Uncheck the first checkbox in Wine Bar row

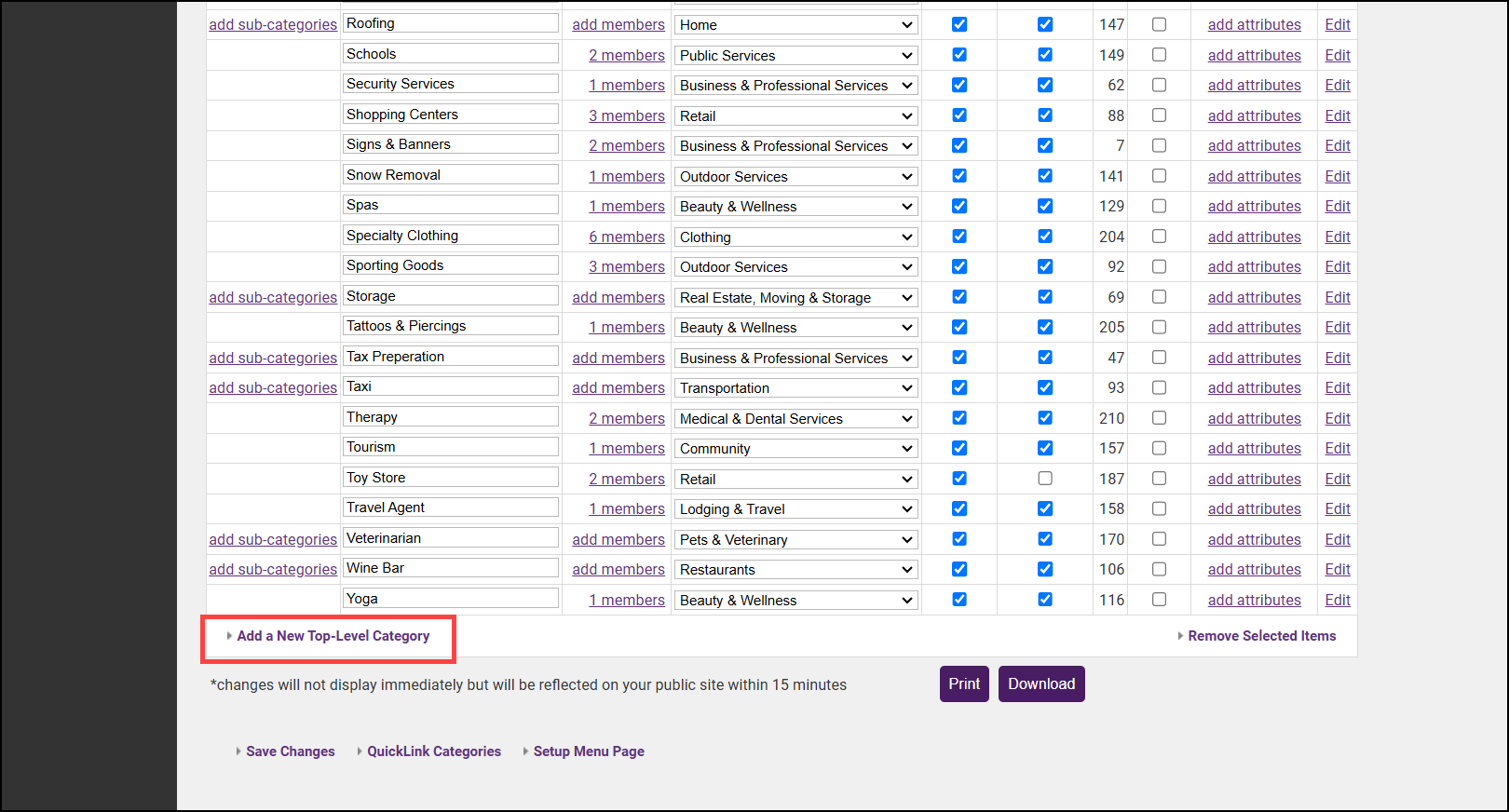tap(959, 569)
